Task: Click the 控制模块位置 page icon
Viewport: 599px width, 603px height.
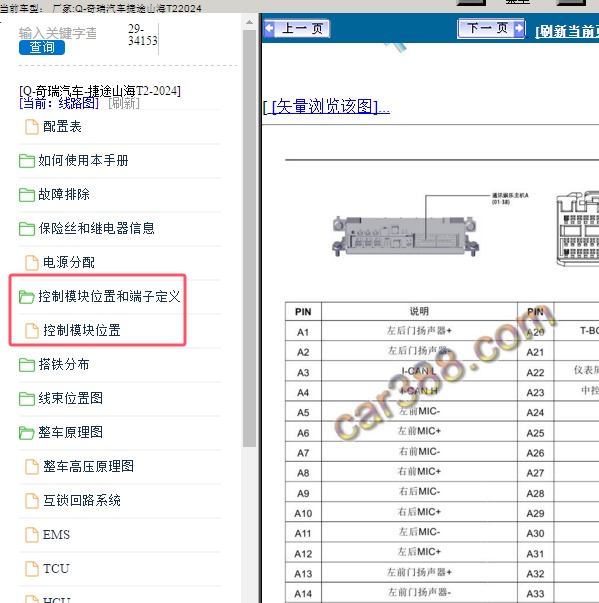Action: tap(32, 330)
